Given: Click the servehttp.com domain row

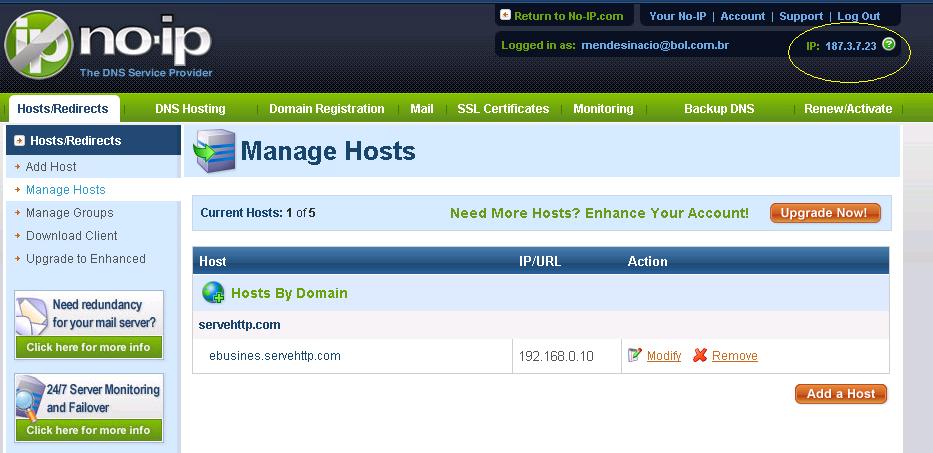Looking at the screenshot, I should 540,325.
